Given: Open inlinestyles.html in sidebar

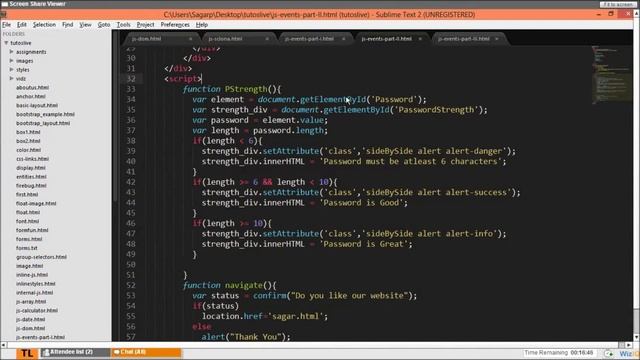Looking at the screenshot, I should tap(36, 284).
